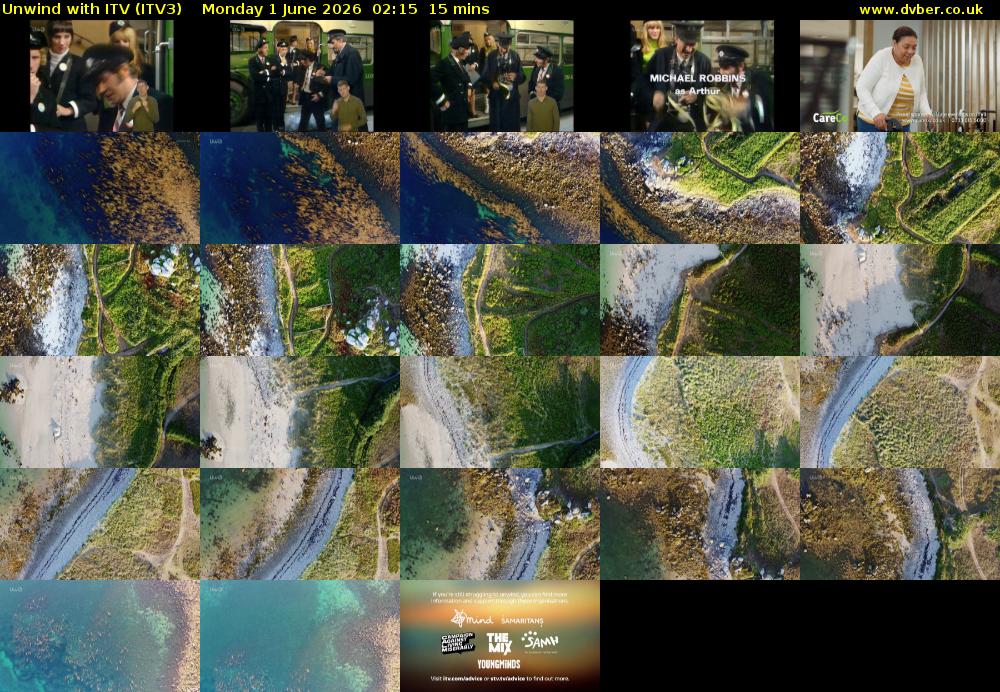
Task: Open the third top-row thumbnail of the bus crew
Action: (x=501, y=76)
